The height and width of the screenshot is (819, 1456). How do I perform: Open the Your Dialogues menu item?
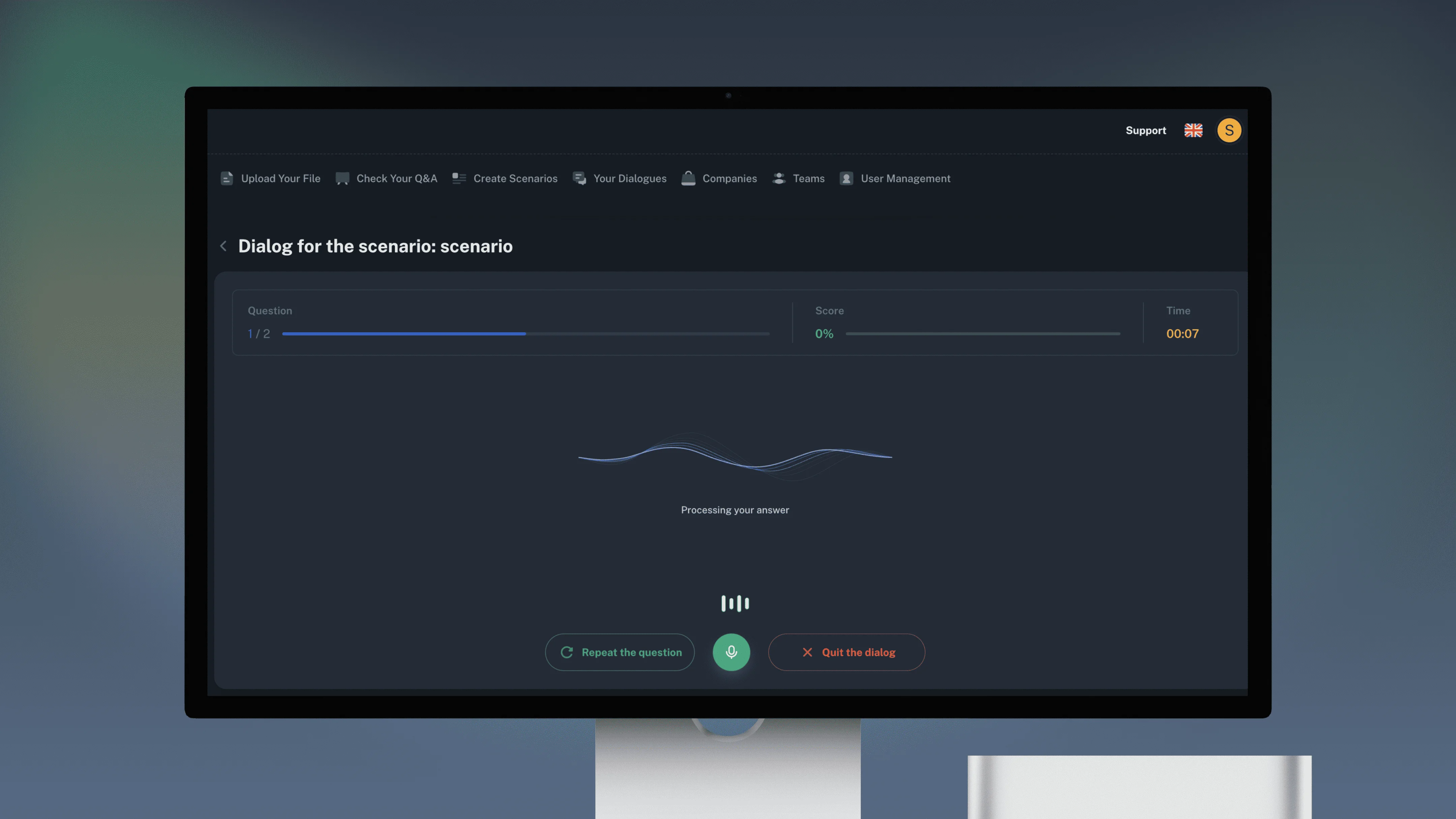(x=630, y=179)
